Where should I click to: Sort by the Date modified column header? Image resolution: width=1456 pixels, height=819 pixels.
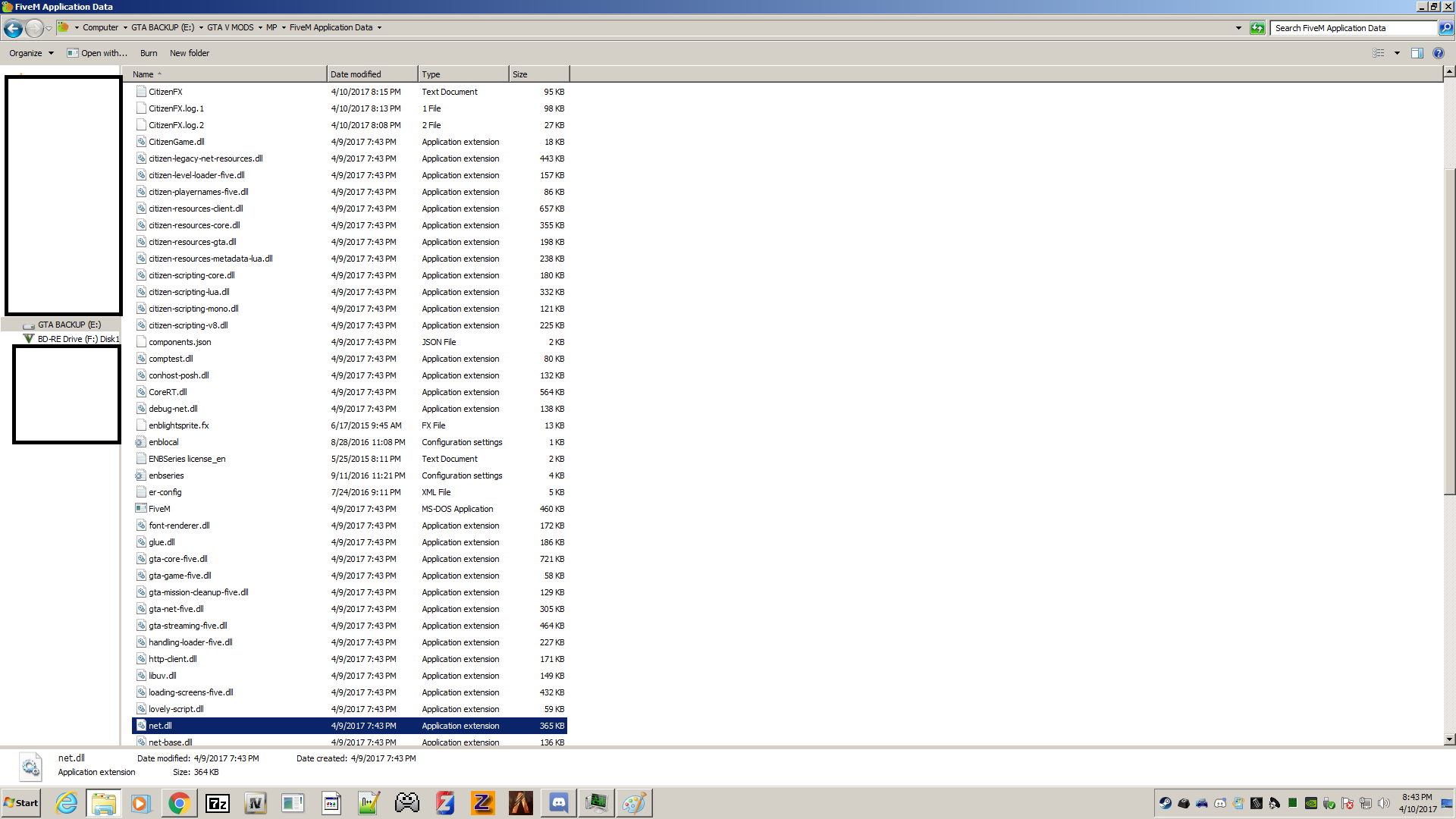pyautogui.click(x=372, y=74)
